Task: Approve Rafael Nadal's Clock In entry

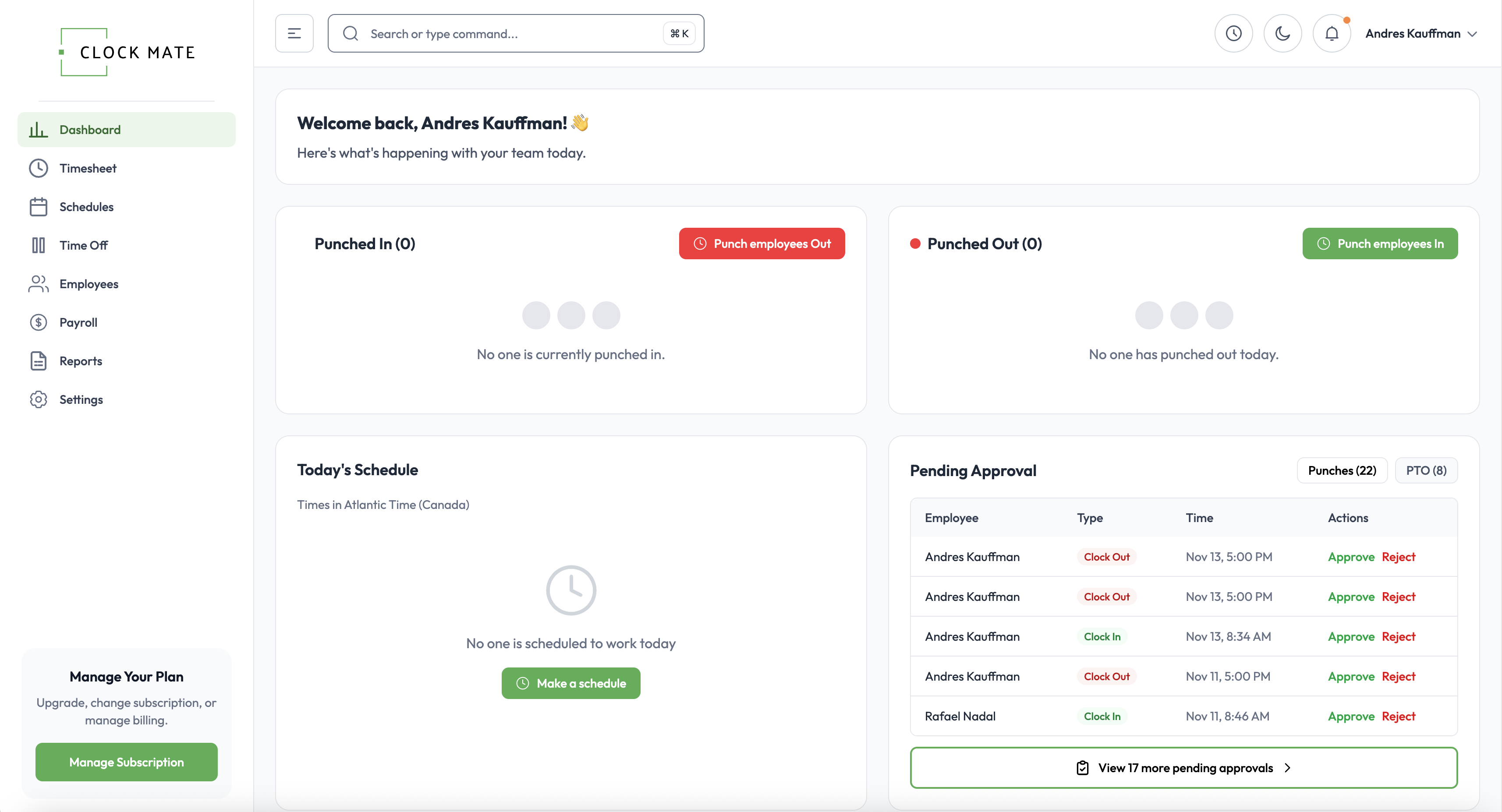Action: 1350,716
